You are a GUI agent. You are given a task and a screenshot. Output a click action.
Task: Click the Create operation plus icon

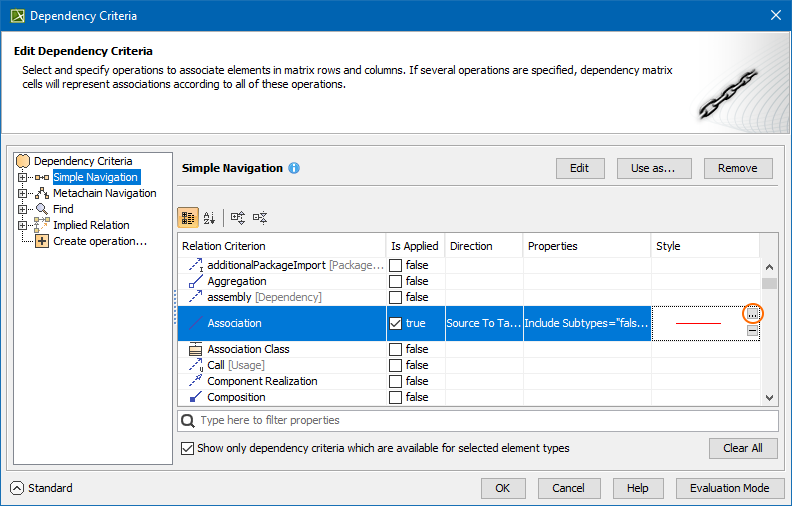coord(42,241)
